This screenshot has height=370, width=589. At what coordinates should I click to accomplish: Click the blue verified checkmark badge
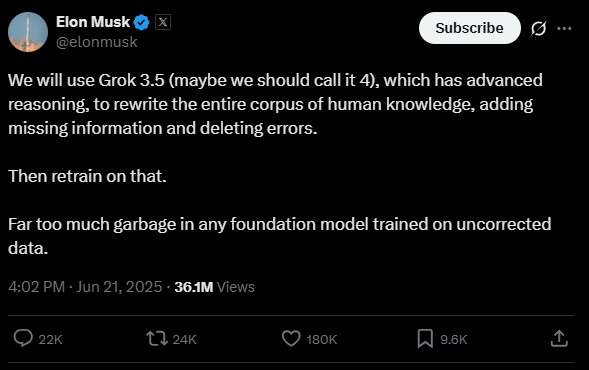click(x=142, y=22)
